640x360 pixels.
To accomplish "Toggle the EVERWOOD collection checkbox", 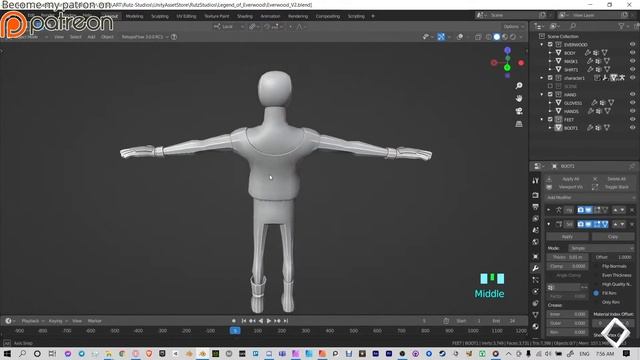I will (550, 44).
